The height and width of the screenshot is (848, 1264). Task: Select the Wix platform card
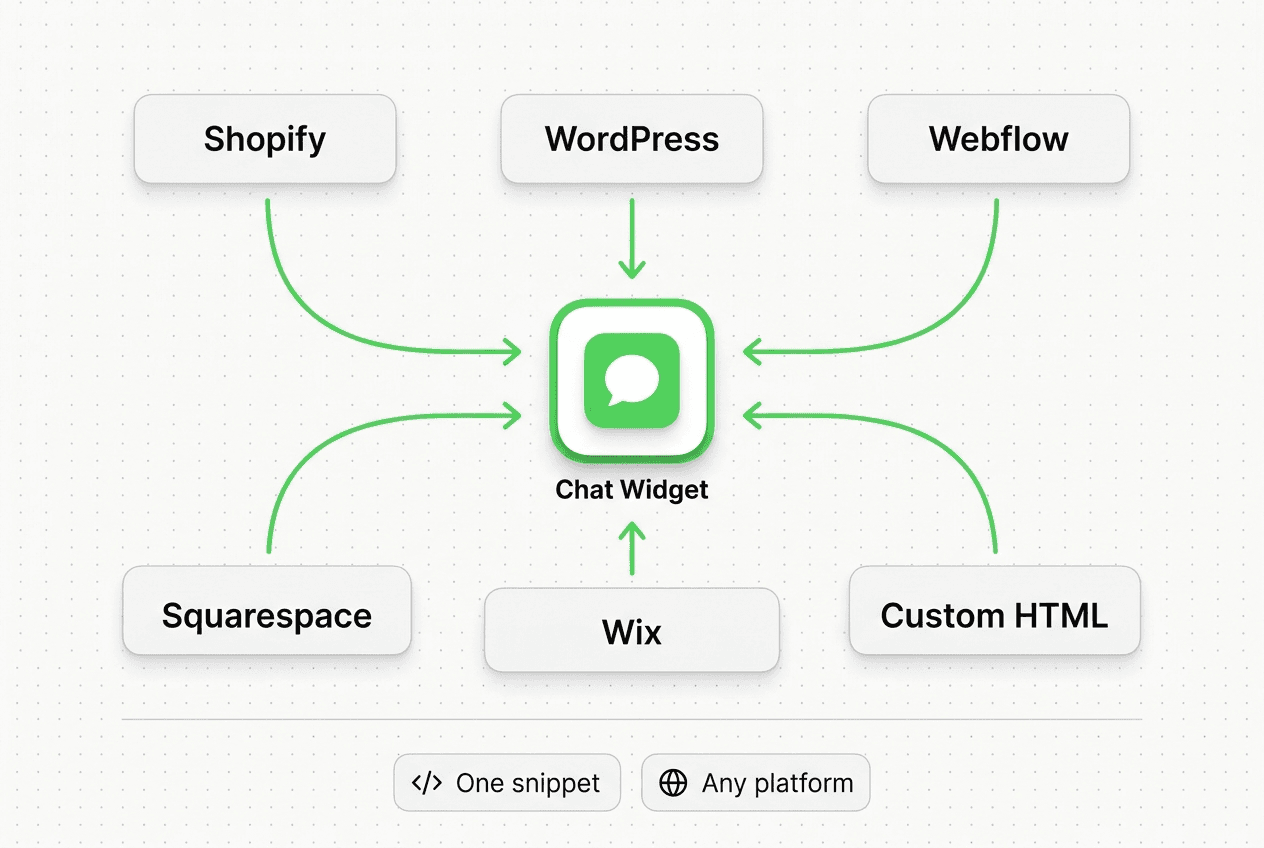click(632, 630)
